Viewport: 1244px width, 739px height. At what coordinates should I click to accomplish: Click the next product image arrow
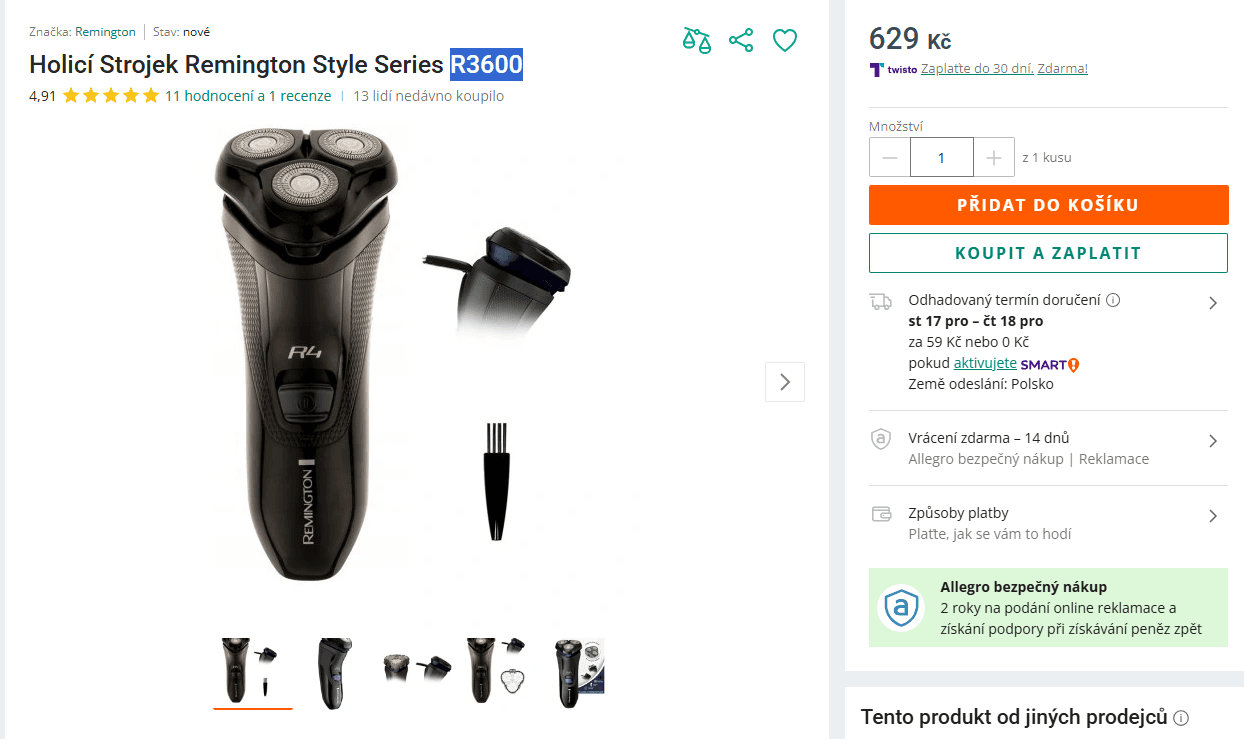pos(784,381)
